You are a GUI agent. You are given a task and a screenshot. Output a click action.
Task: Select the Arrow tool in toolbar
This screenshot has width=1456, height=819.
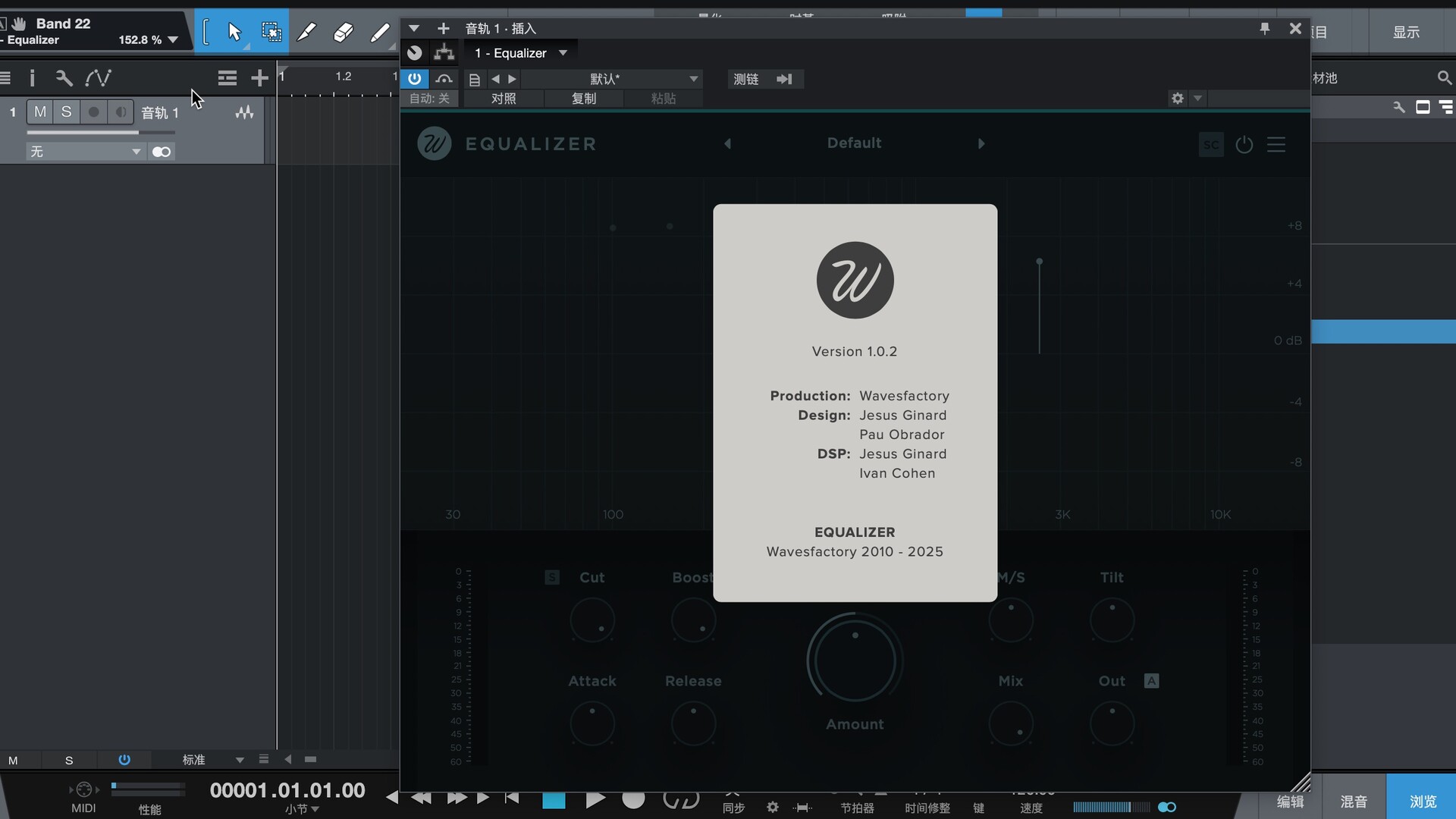pyautogui.click(x=234, y=32)
